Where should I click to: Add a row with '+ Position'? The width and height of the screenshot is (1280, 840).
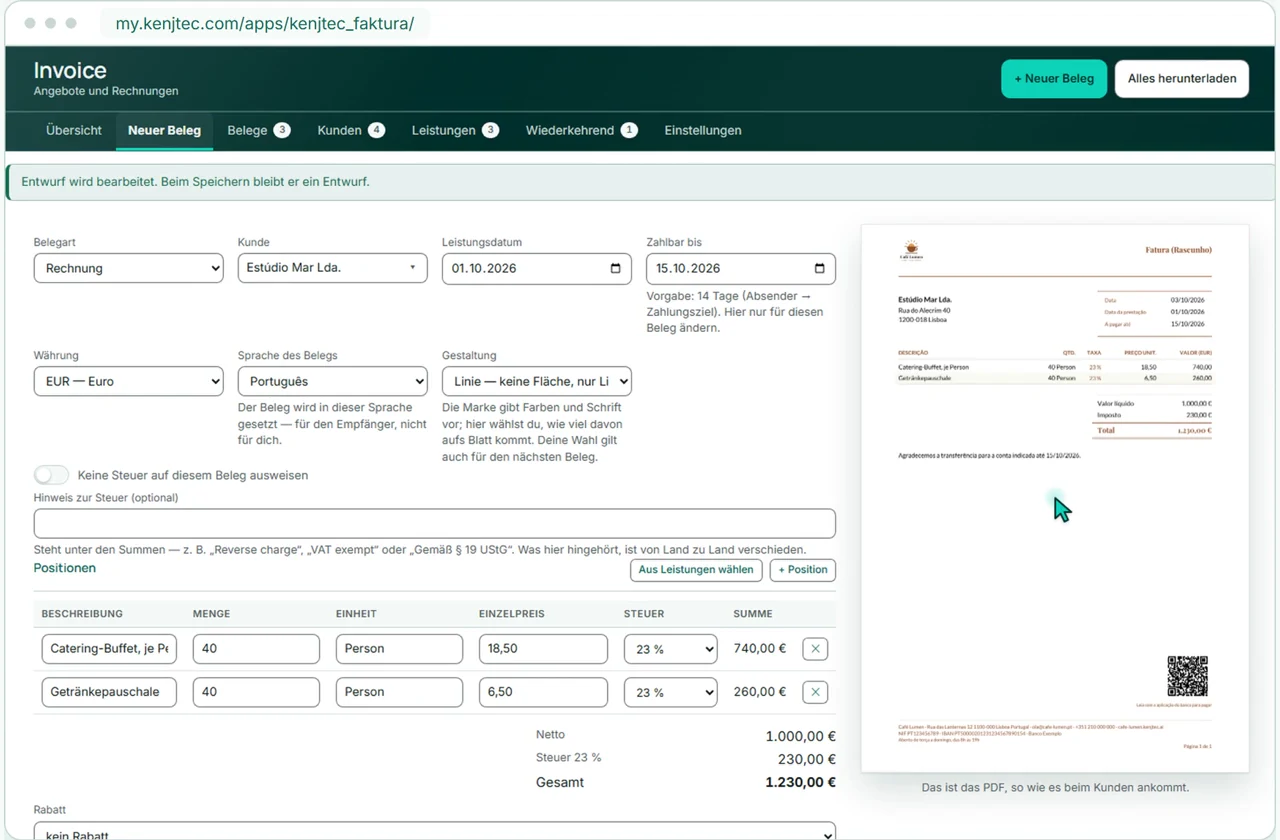803,570
